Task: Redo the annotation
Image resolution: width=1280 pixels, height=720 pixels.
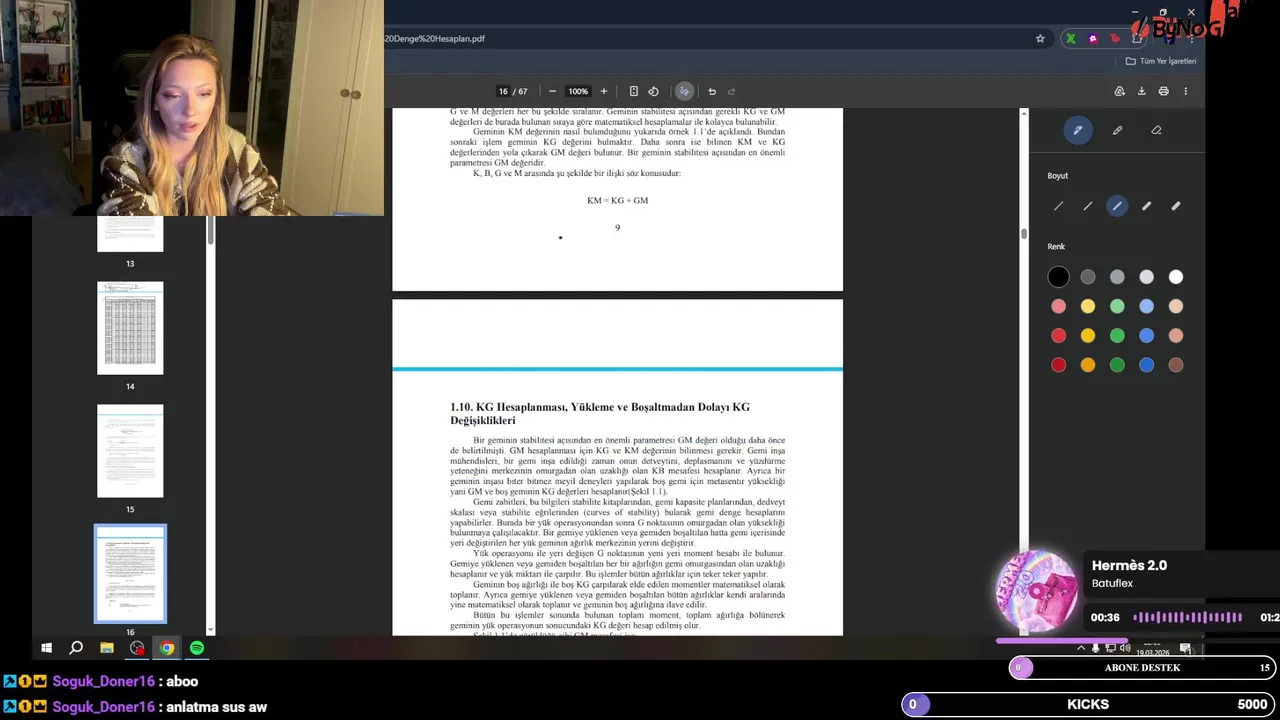Action: [731, 91]
